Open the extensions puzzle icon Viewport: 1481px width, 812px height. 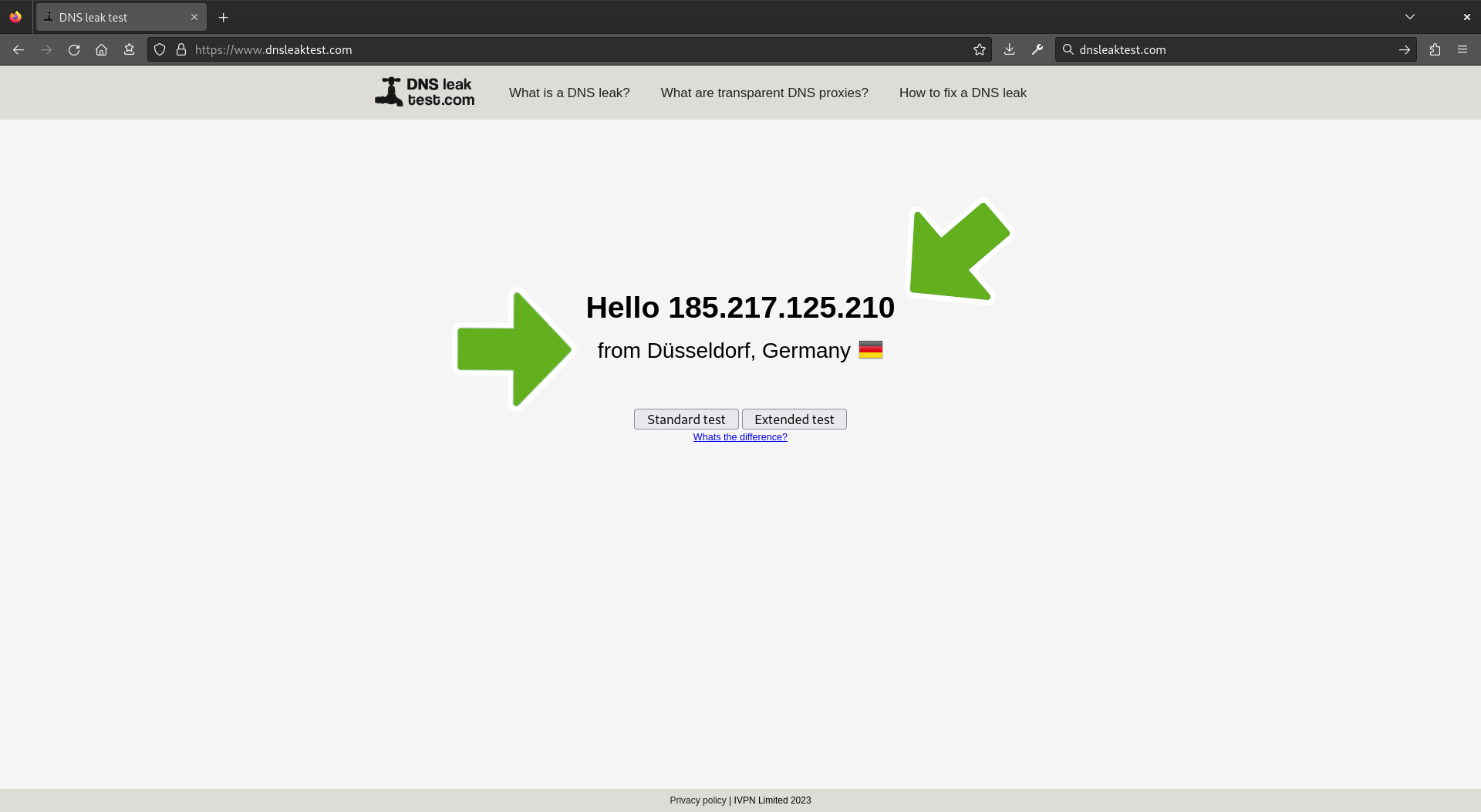[1435, 49]
